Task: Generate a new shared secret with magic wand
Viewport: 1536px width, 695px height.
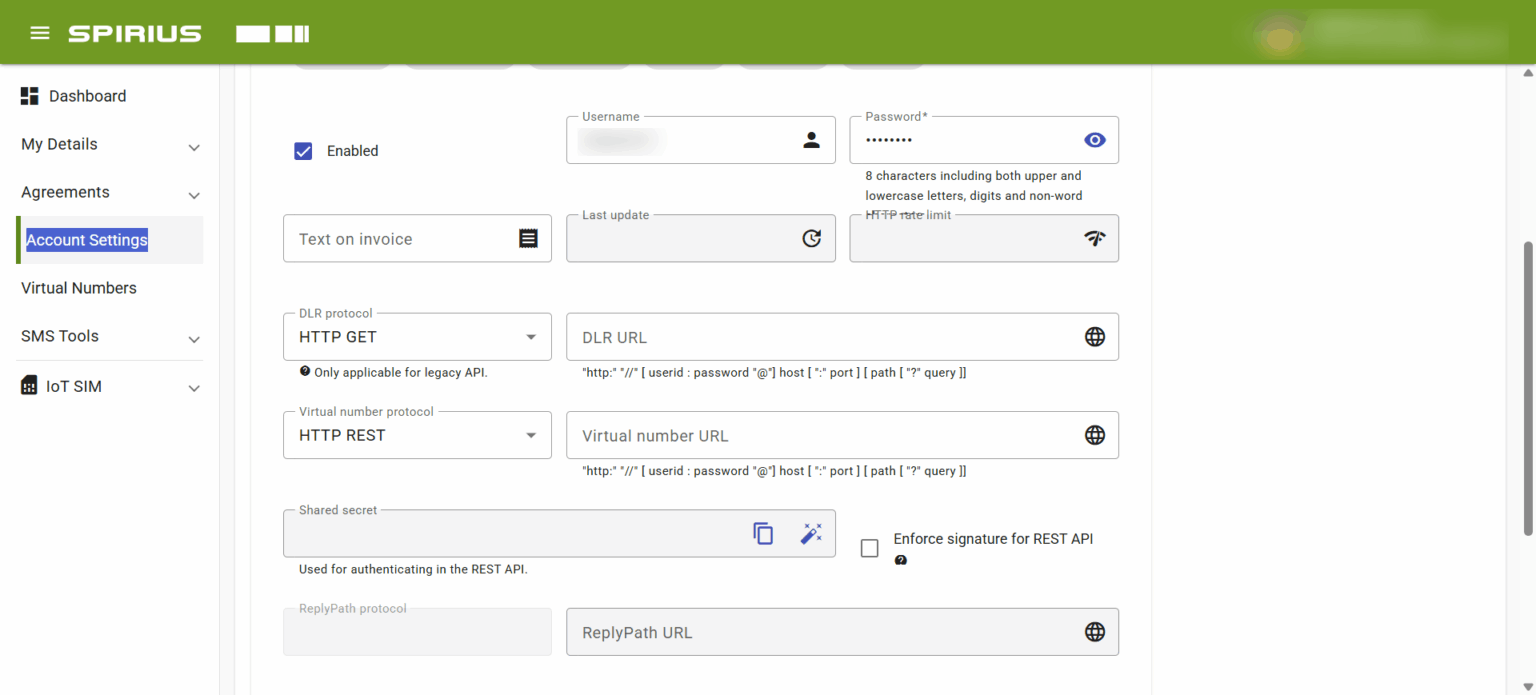Action: point(811,534)
